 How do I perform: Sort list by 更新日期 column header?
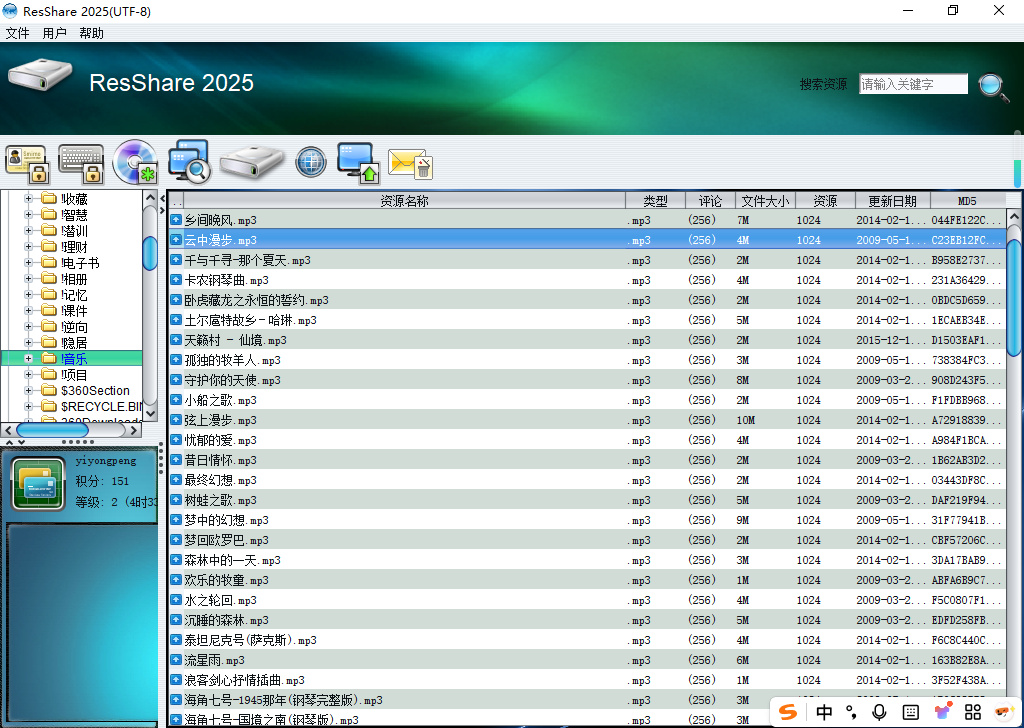(892, 201)
